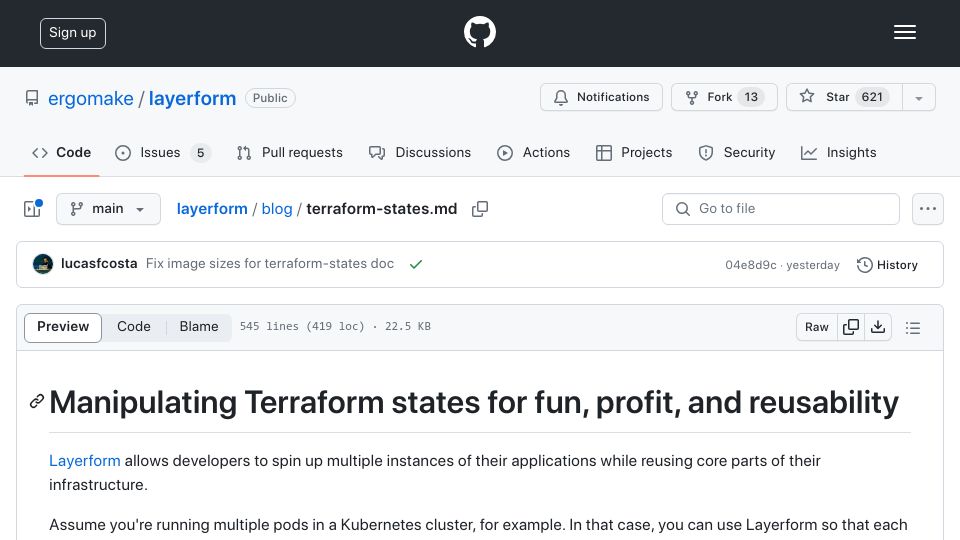Switch to the Blame view mode

pyautogui.click(x=199, y=327)
